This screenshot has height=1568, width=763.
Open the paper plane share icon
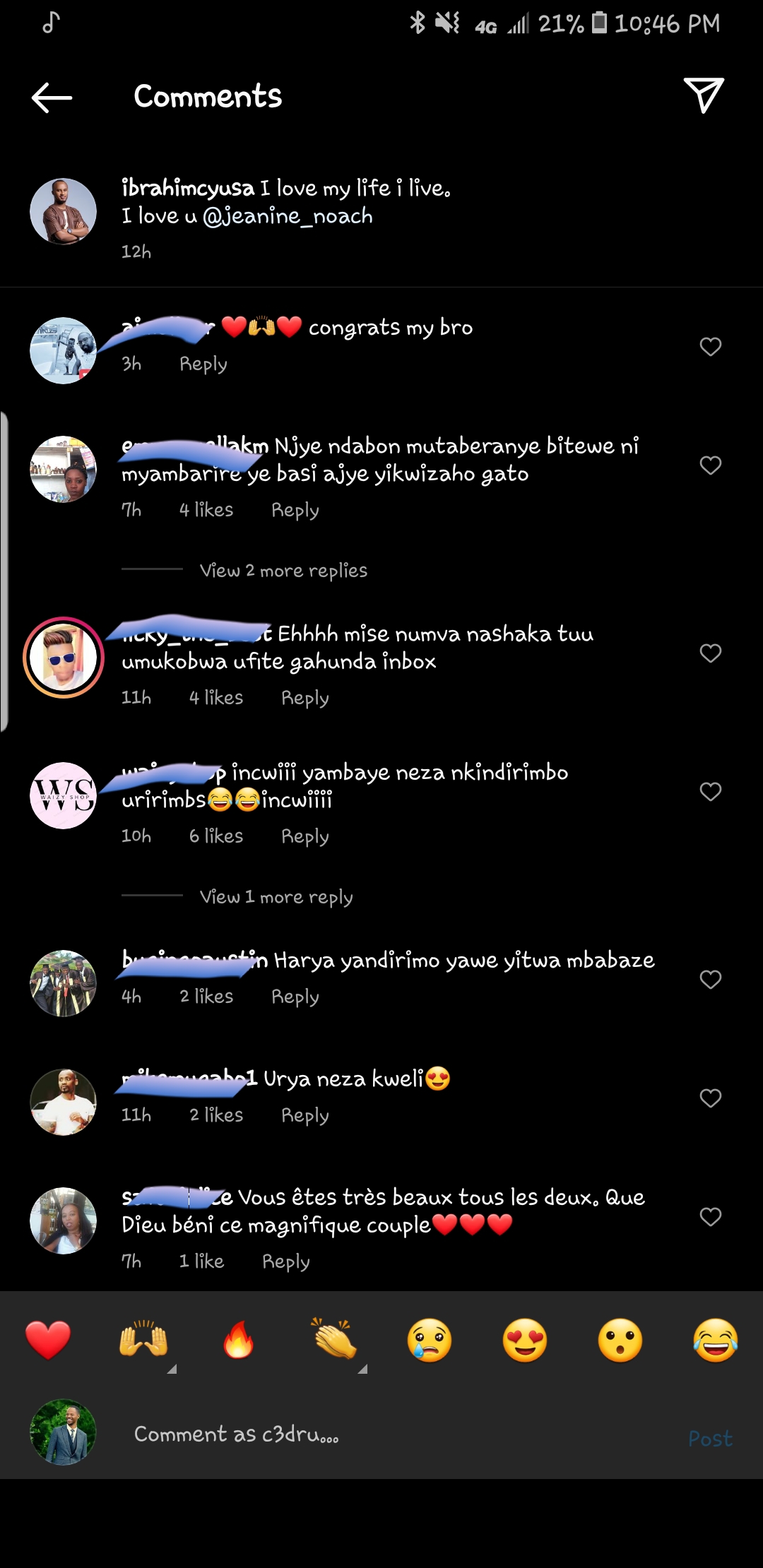(704, 95)
